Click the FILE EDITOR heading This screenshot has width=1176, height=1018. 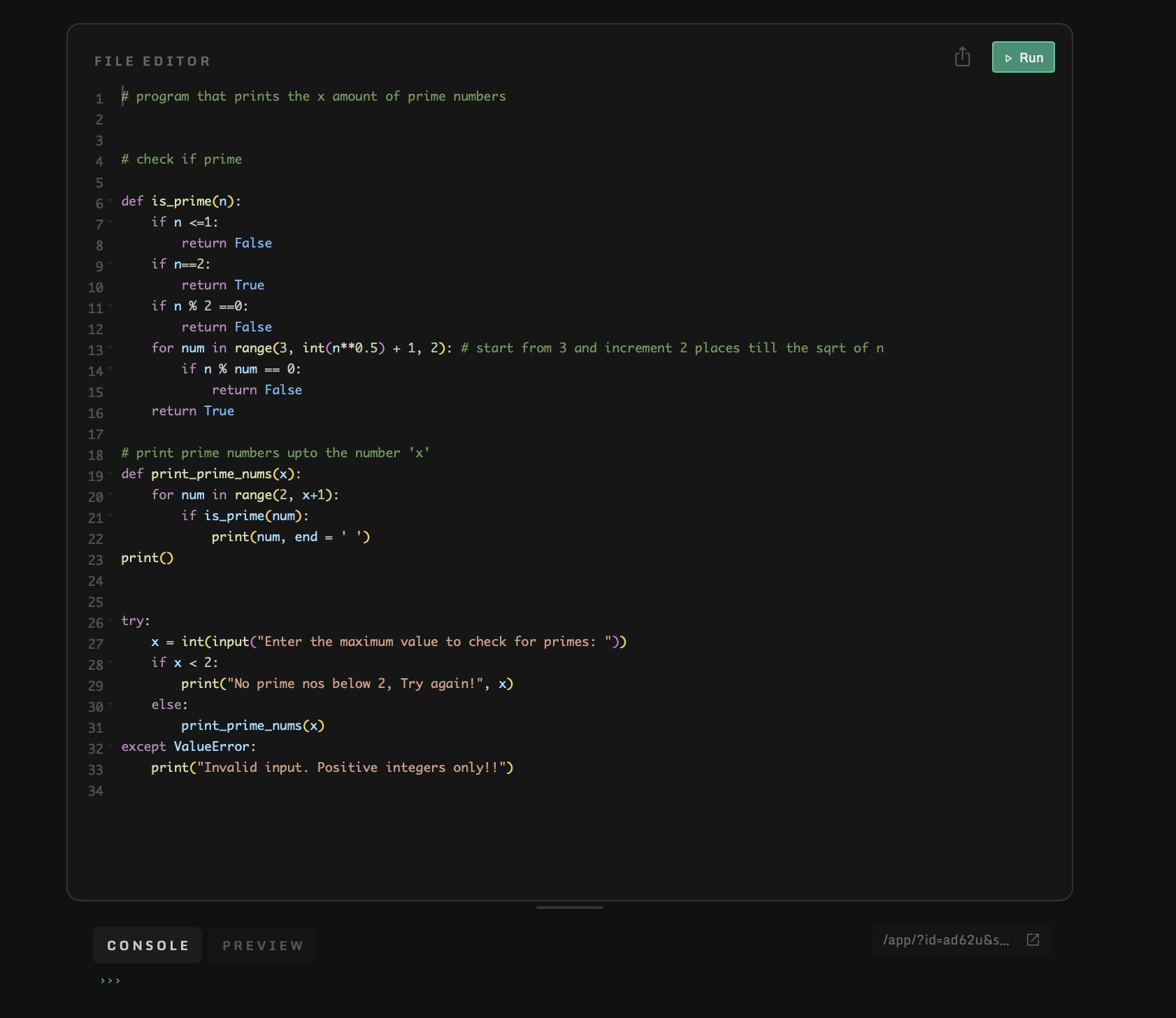(152, 62)
